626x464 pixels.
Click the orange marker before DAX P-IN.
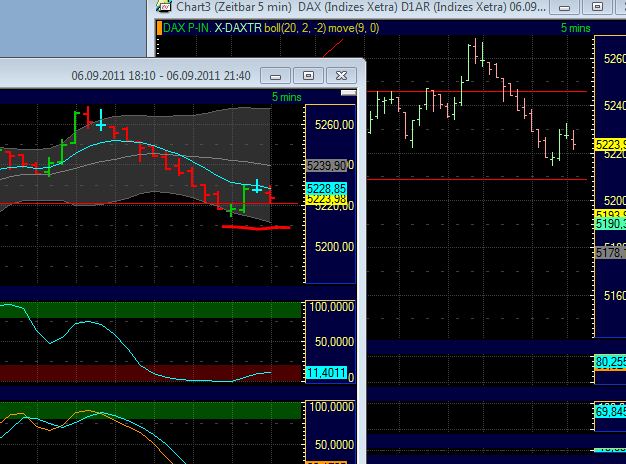(x=159, y=28)
